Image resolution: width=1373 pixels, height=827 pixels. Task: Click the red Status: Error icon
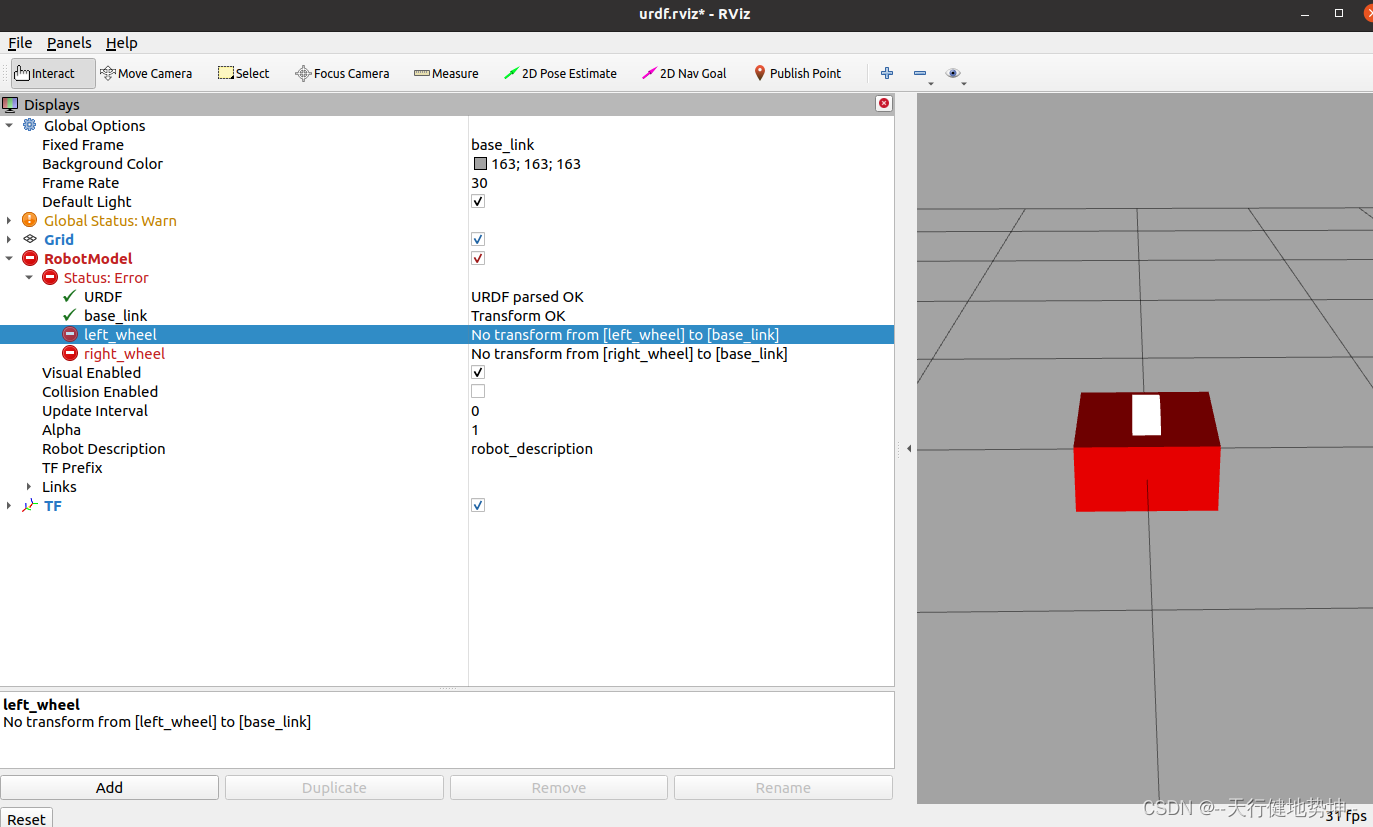point(49,278)
